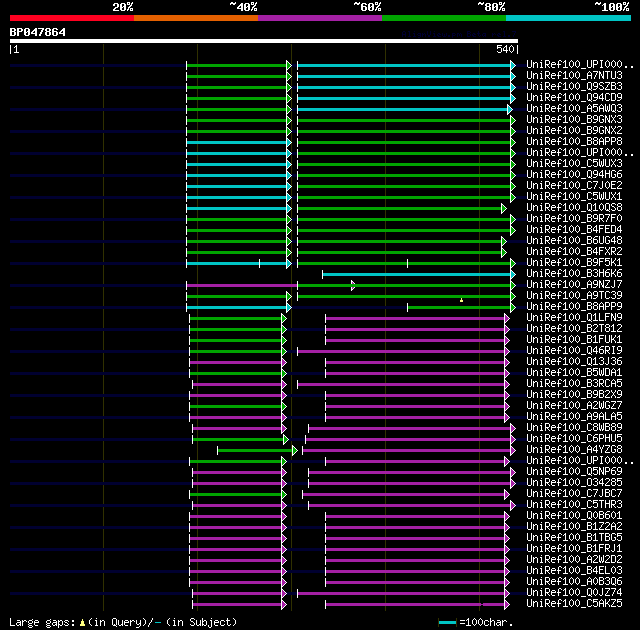This screenshot has height=630, width=640.
Task: Select the UniRef100_Q5NP69 hit
Action: (x=574, y=472)
